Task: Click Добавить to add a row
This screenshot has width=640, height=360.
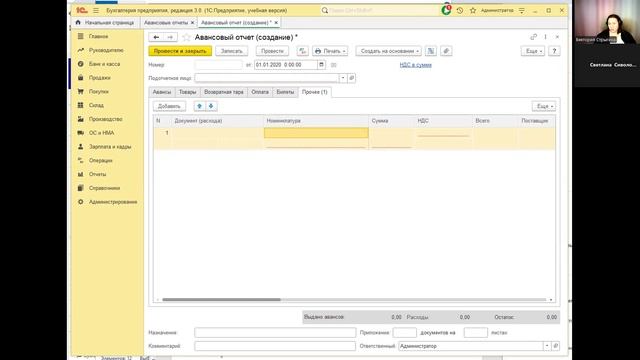Action: pyautogui.click(x=169, y=106)
